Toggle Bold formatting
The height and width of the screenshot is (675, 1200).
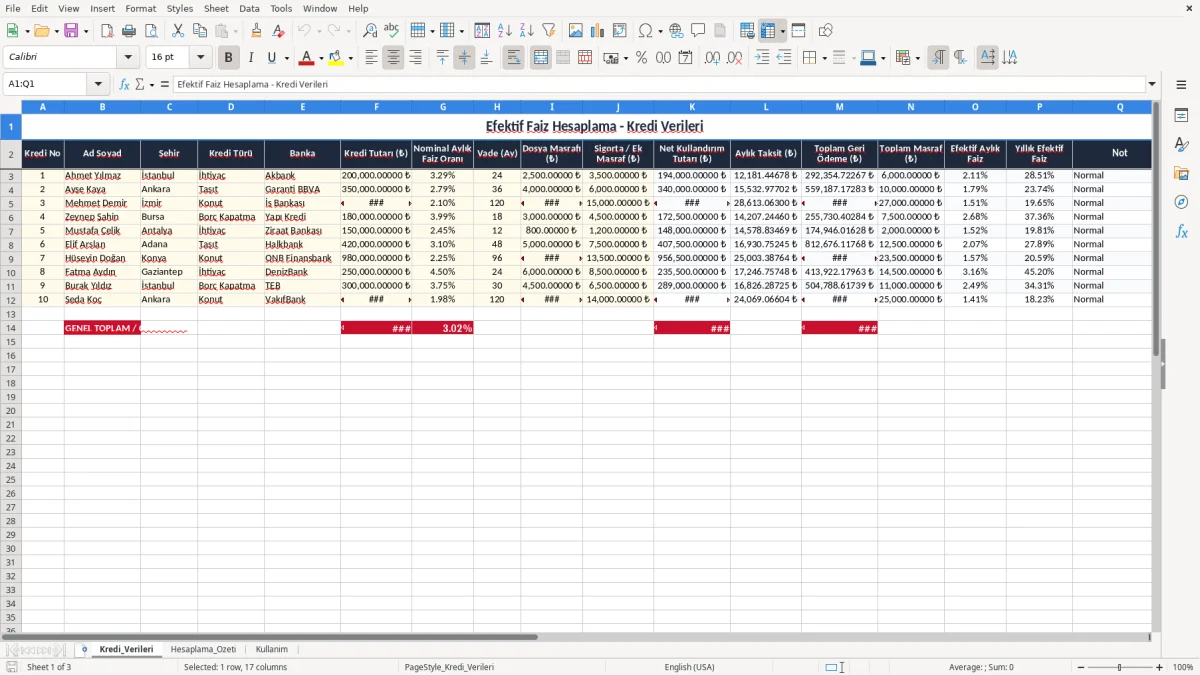(229, 58)
